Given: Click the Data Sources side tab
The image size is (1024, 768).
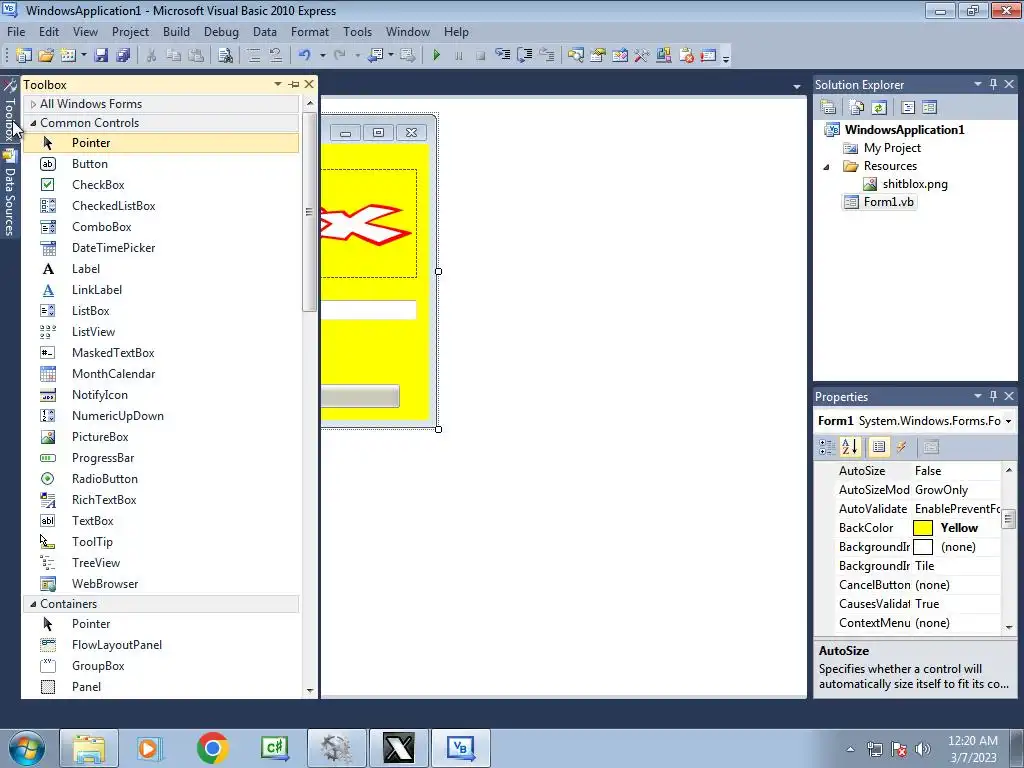Looking at the screenshot, I should [x=9, y=193].
